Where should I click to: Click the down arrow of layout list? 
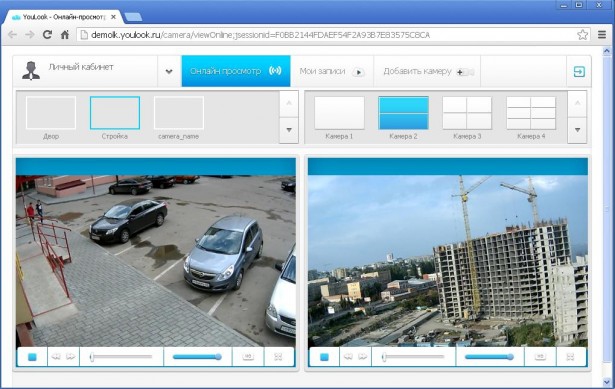tap(577, 130)
